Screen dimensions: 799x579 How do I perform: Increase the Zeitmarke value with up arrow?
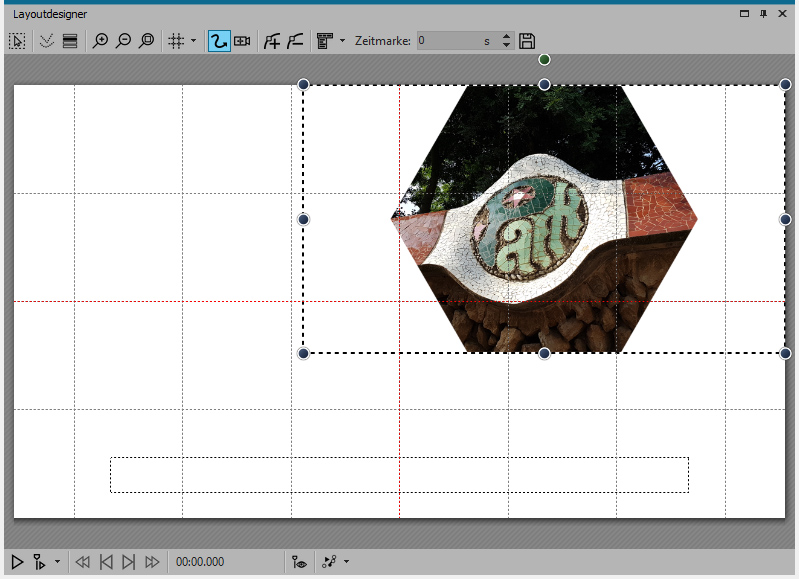(x=506, y=37)
